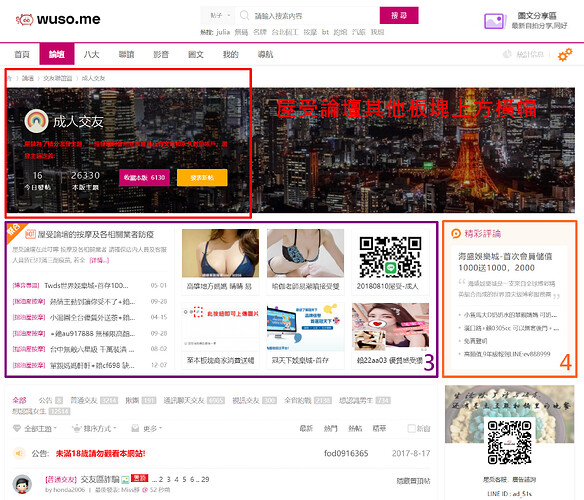Open hot keyword link bt
The height and width of the screenshot is (500, 584).
pos(325,32)
